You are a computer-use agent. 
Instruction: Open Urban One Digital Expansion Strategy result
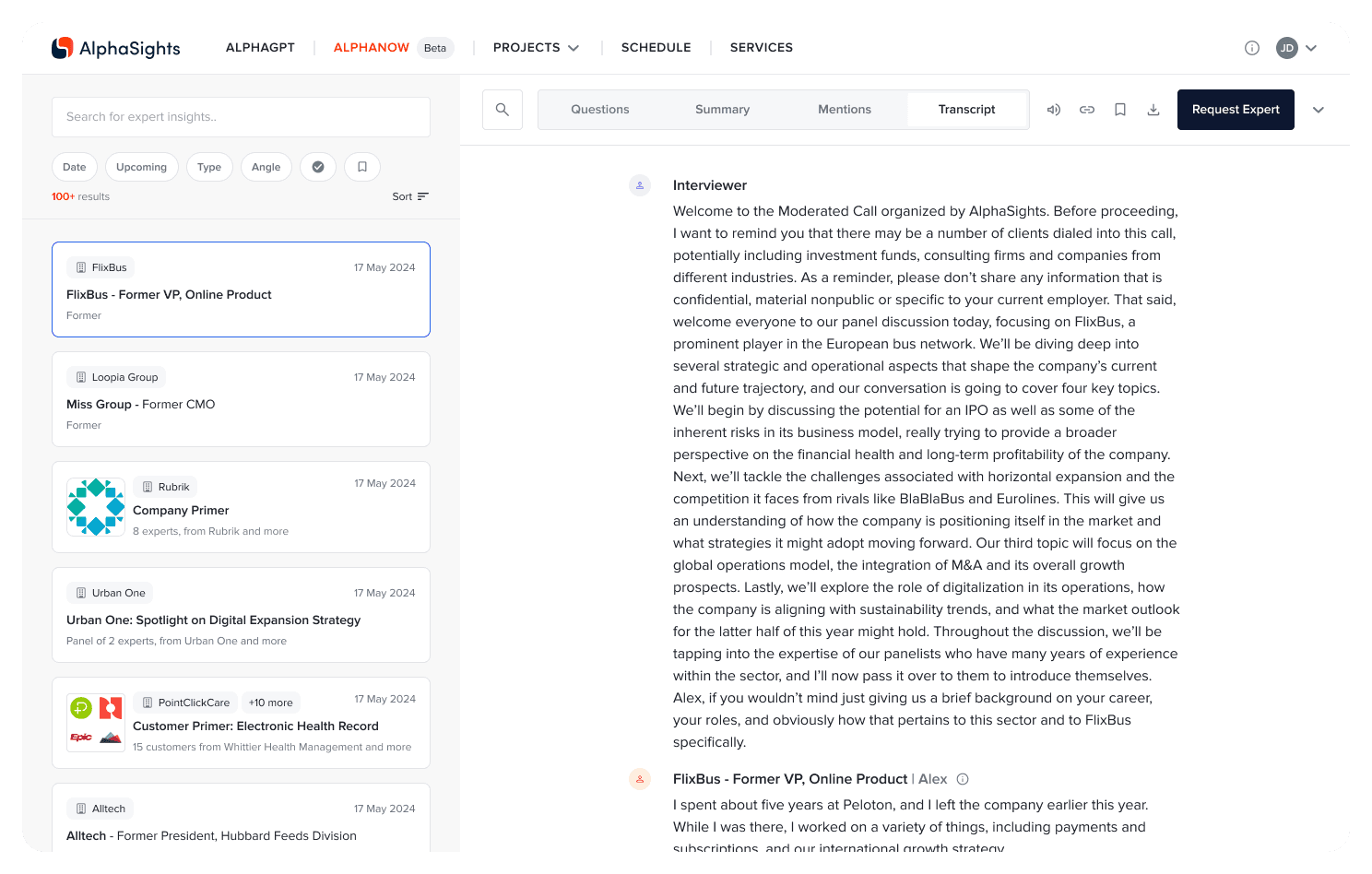[241, 615]
